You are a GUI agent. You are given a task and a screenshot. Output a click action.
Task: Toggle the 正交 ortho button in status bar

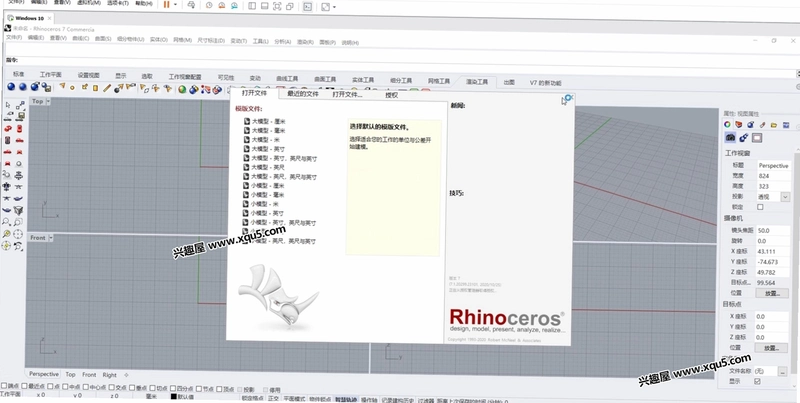pyautogui.click(x=273, y=399)
